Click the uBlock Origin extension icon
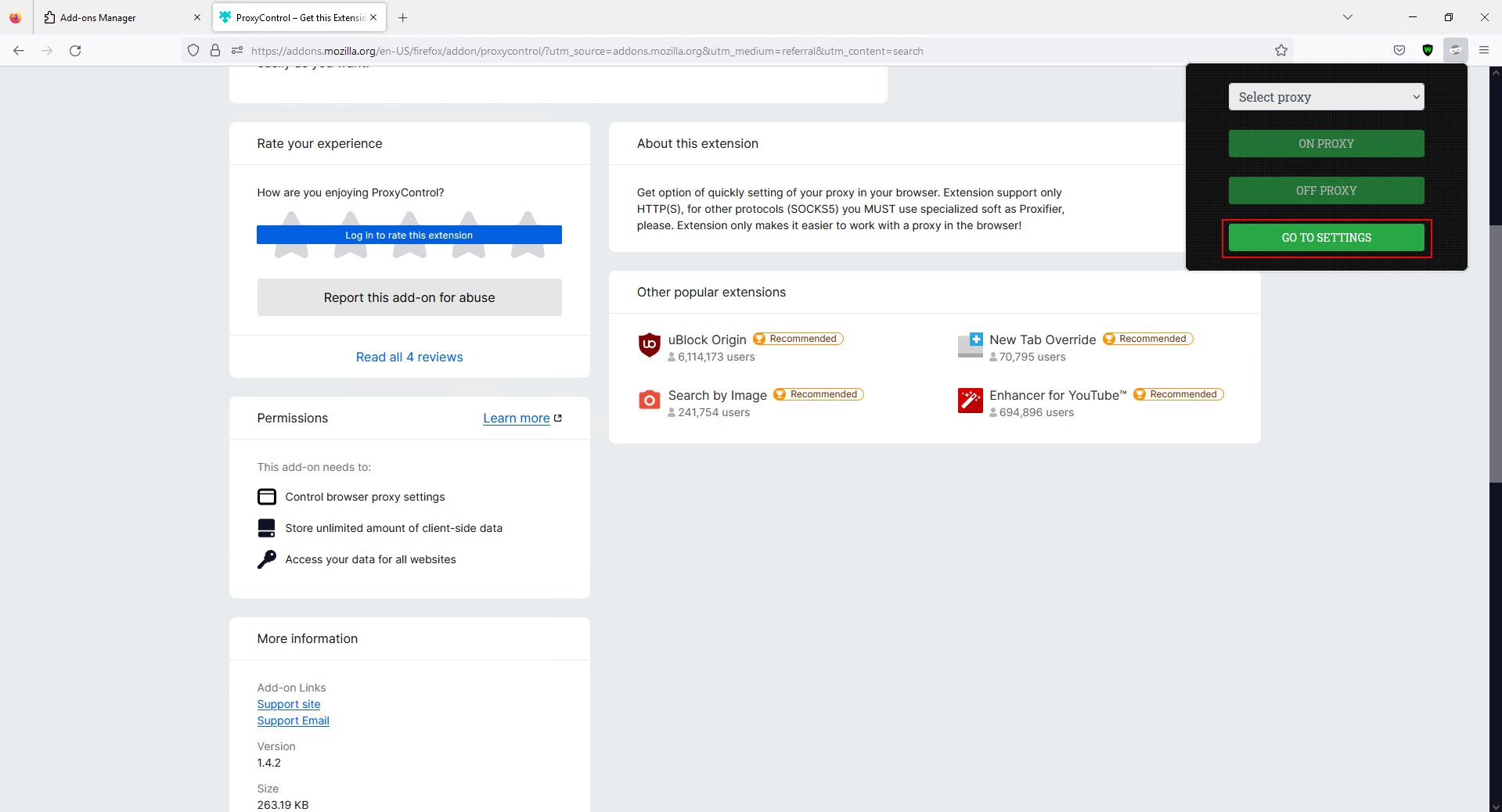The image size is (1502, 812). pos(650,345)
